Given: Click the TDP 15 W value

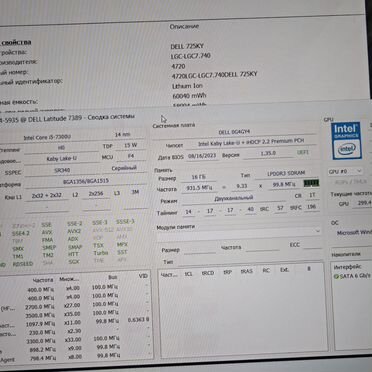Looking at the screenshot, I should (131, 145).
